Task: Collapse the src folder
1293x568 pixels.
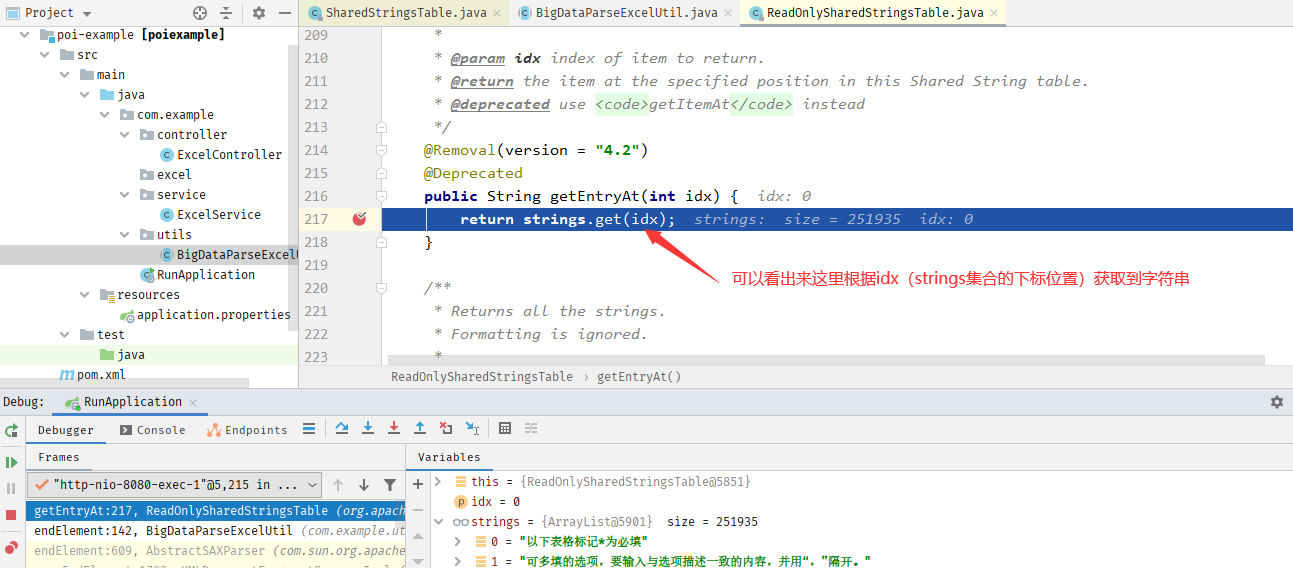Action: point(47,54)
